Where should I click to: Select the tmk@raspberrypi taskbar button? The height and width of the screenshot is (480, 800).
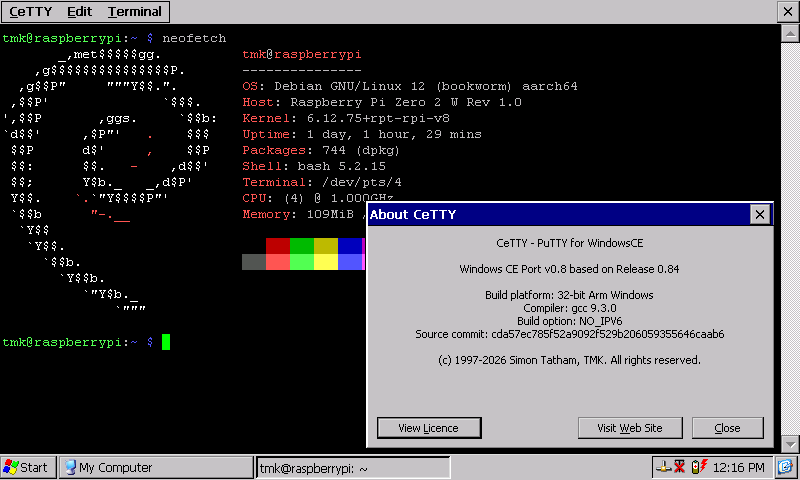tap(353, 468)
